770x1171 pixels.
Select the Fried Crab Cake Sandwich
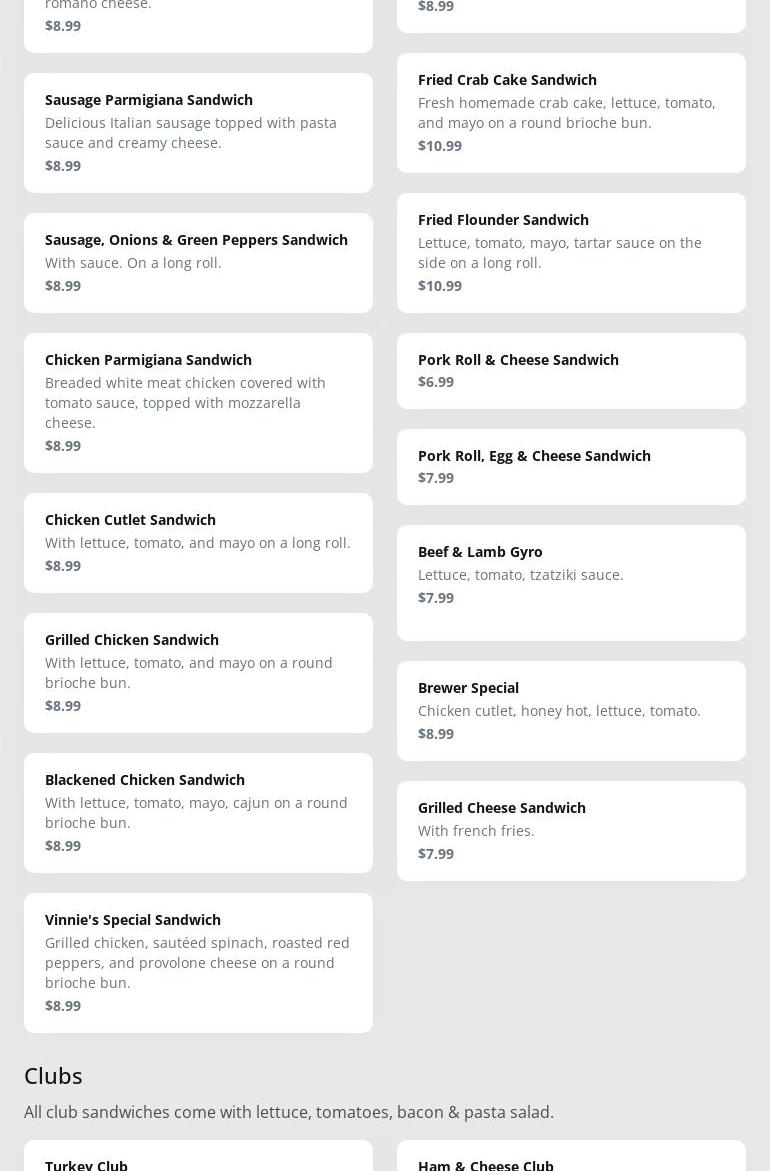tap(571, 112)
